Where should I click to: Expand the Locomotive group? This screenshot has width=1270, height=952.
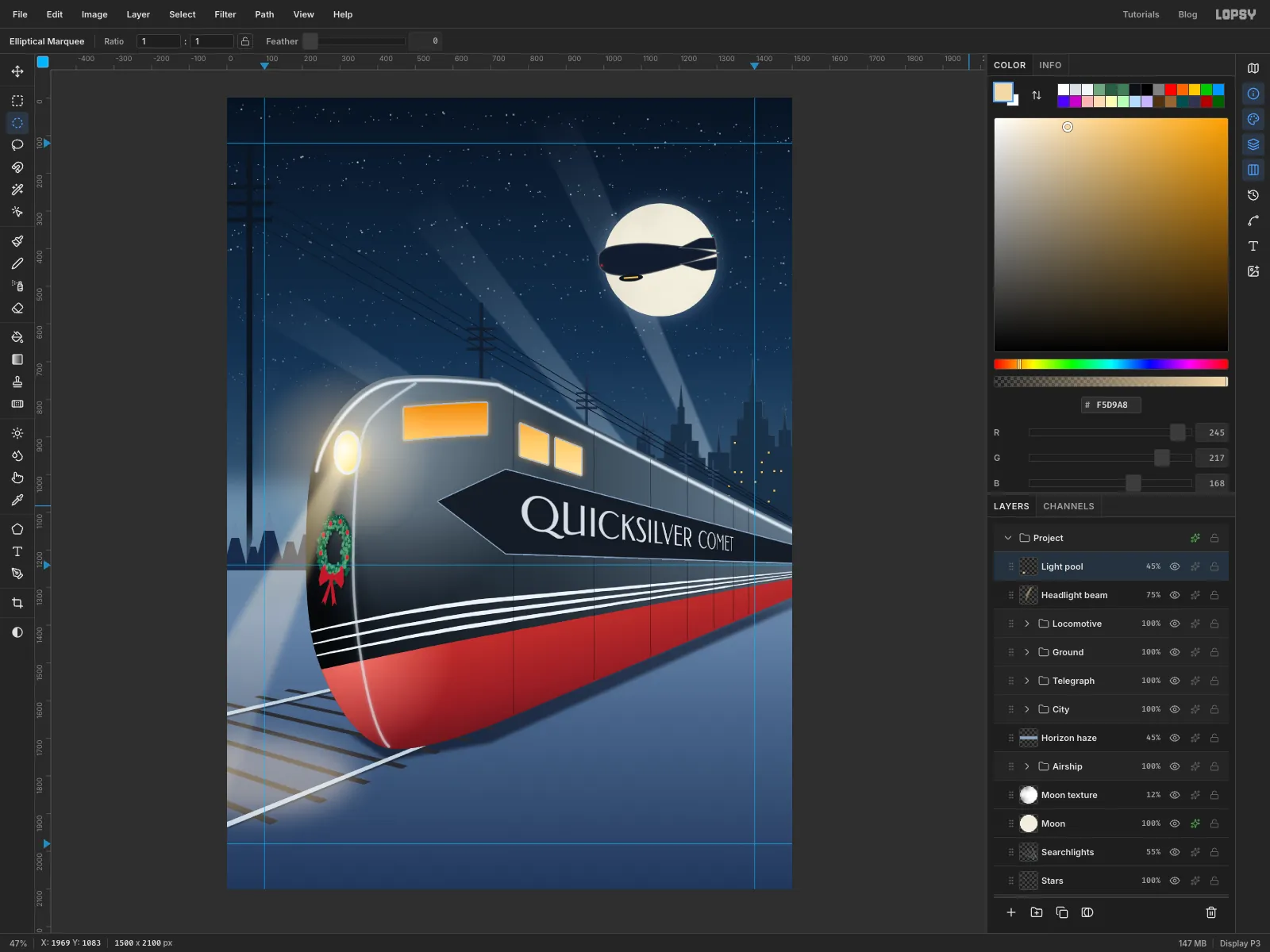[x=1027, y=624]
